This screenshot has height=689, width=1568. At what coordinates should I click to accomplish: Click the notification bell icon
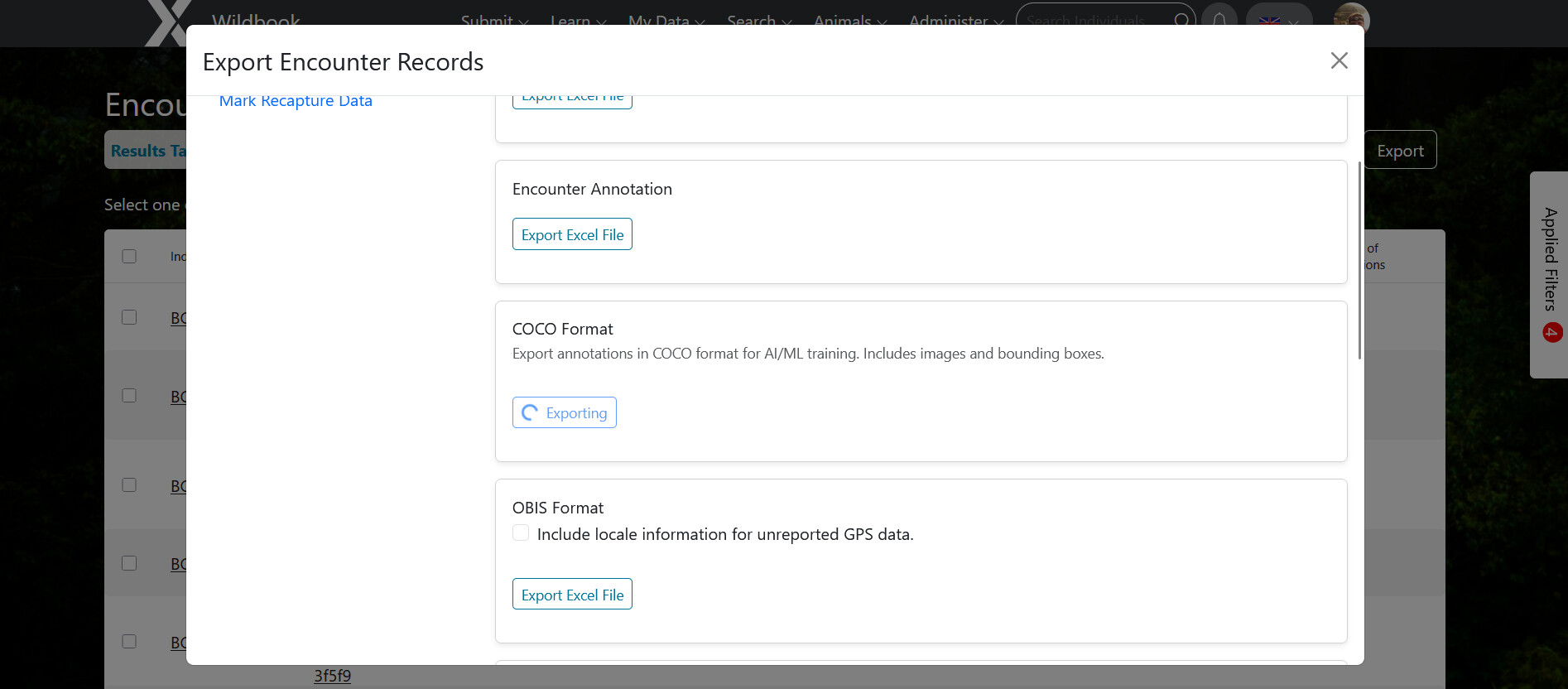coord(1219,20)
